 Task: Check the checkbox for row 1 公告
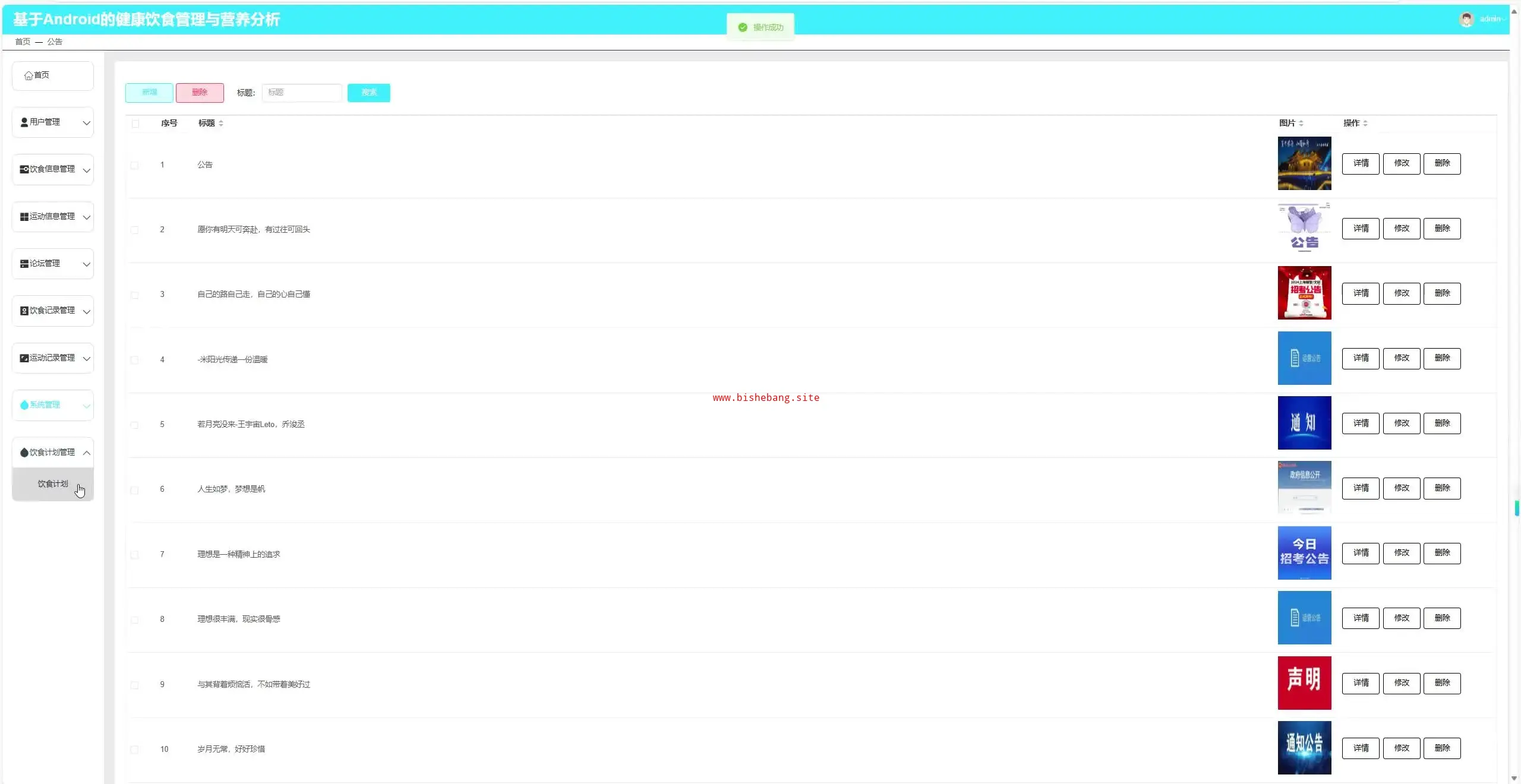[x=135, y=165]
